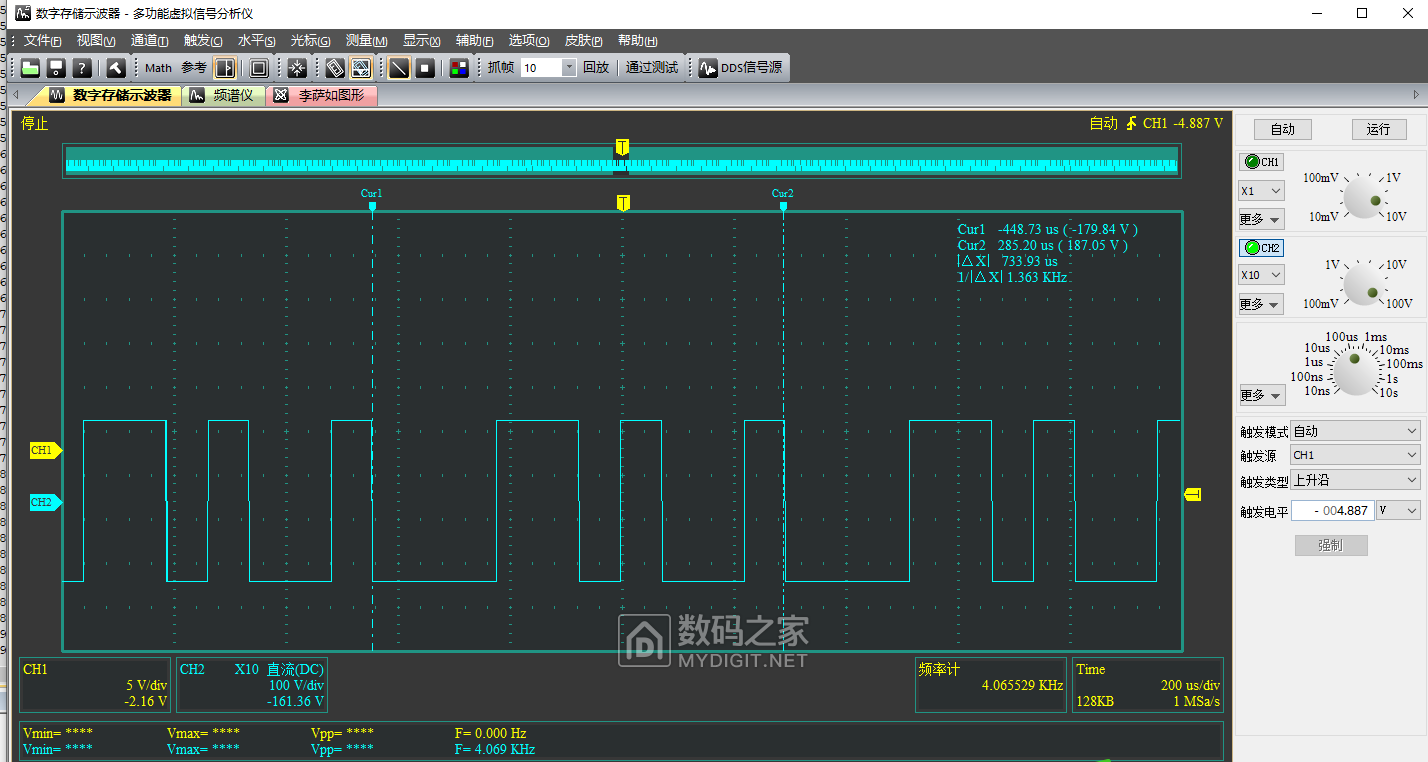Viewport: 1428px width, 762px height.
Task: Click the tab scroll left arrow
Action: click(14, 95)
